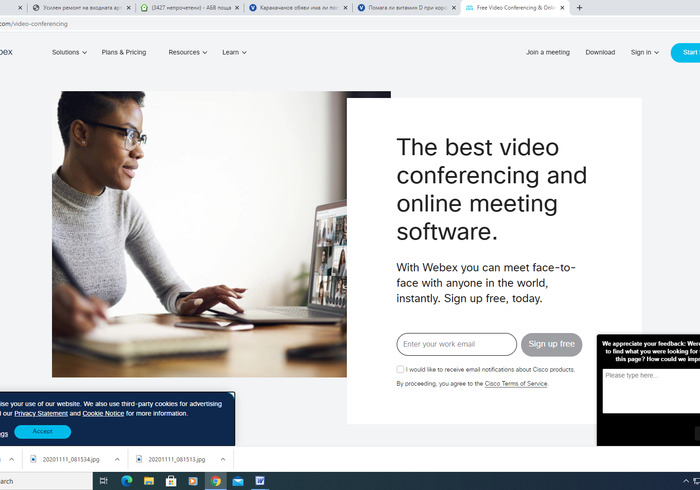Expand options for 20201111_081534.jpg download
The height and width of the screenshot is (490, 700).
click(117, 459)
